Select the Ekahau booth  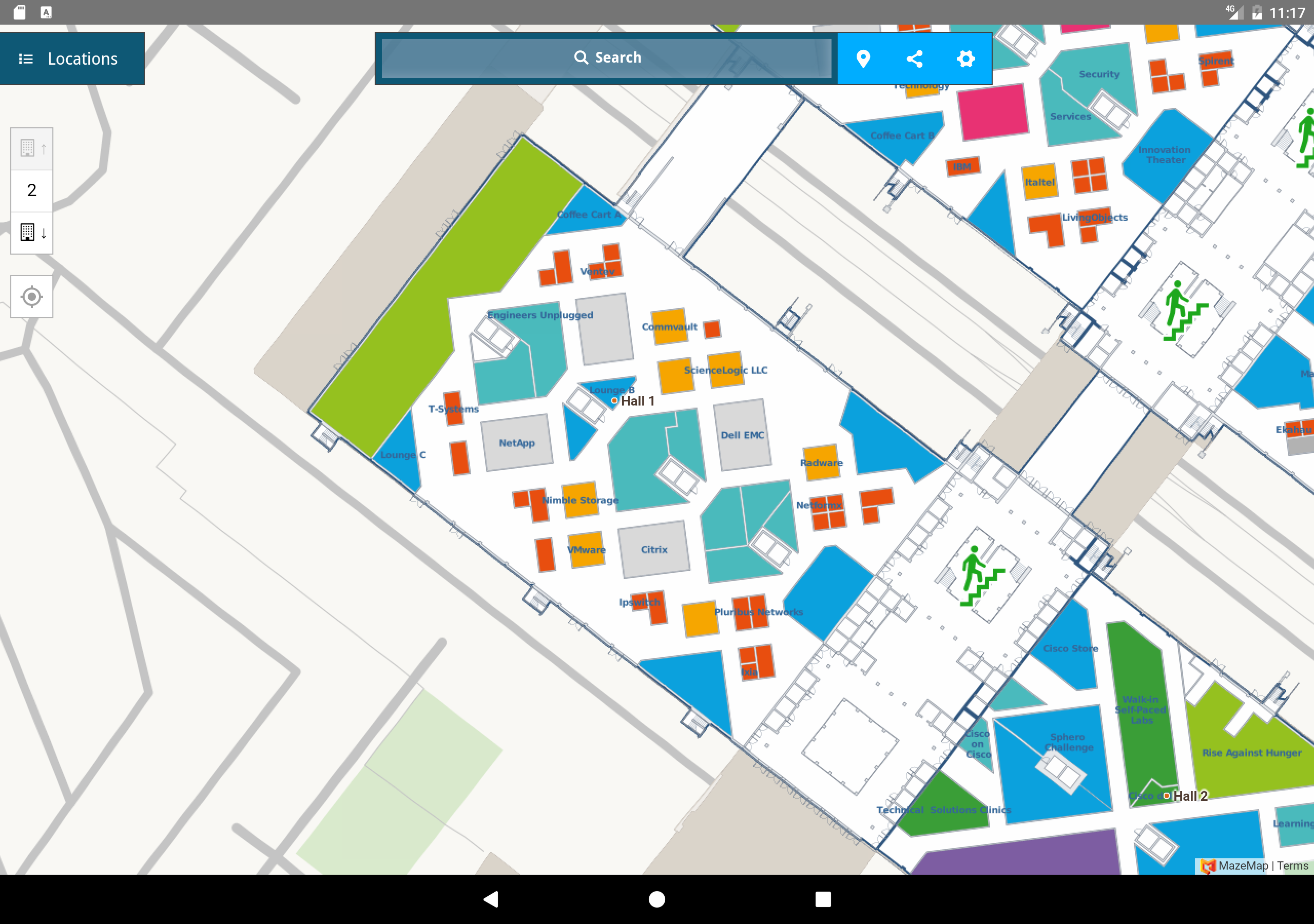(1297, 429)
